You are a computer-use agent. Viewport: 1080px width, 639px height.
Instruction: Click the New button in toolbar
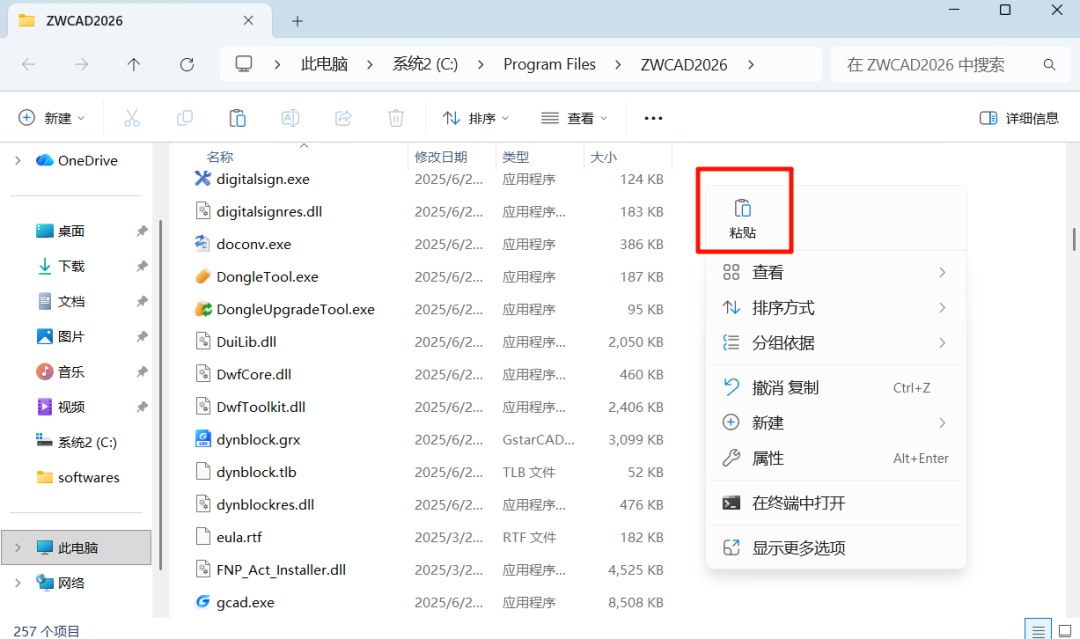[x=52, y=118]
